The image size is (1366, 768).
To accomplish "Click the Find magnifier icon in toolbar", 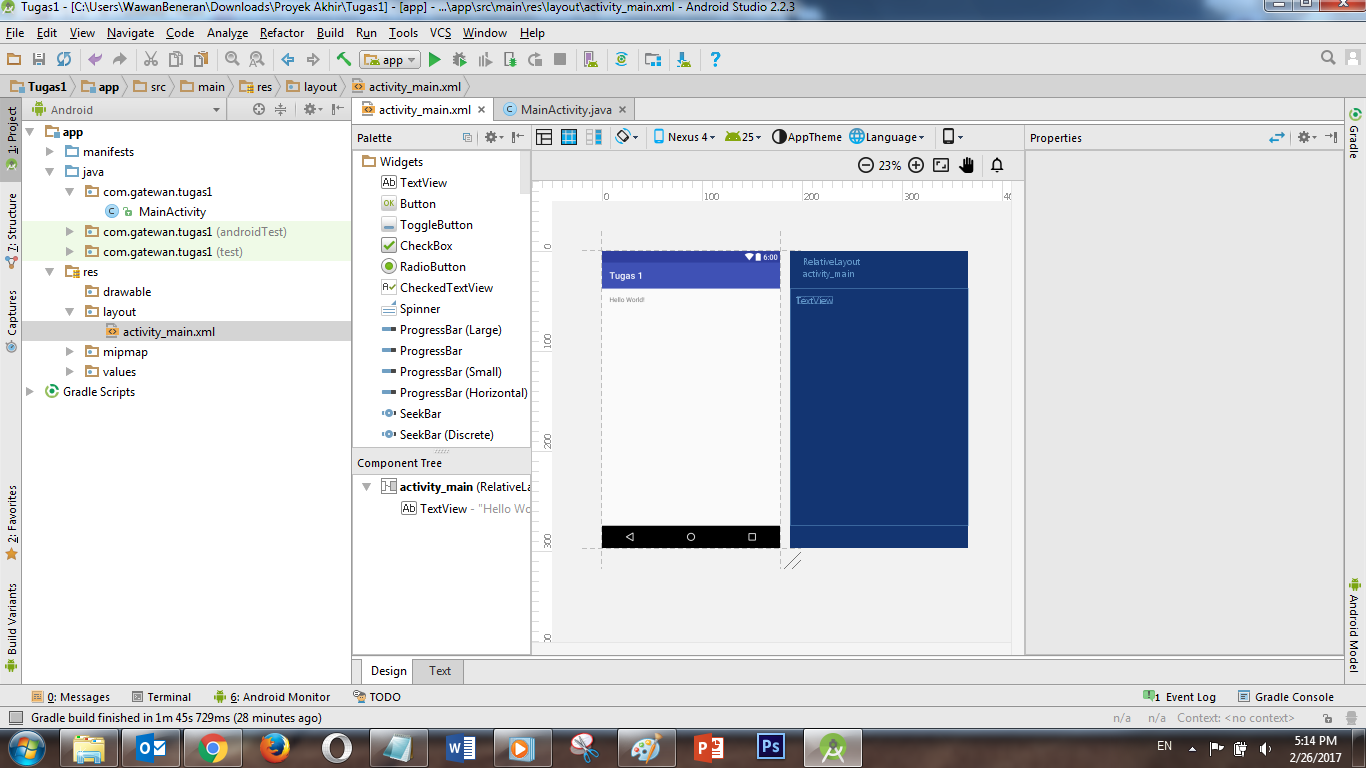I will point(232,60).
